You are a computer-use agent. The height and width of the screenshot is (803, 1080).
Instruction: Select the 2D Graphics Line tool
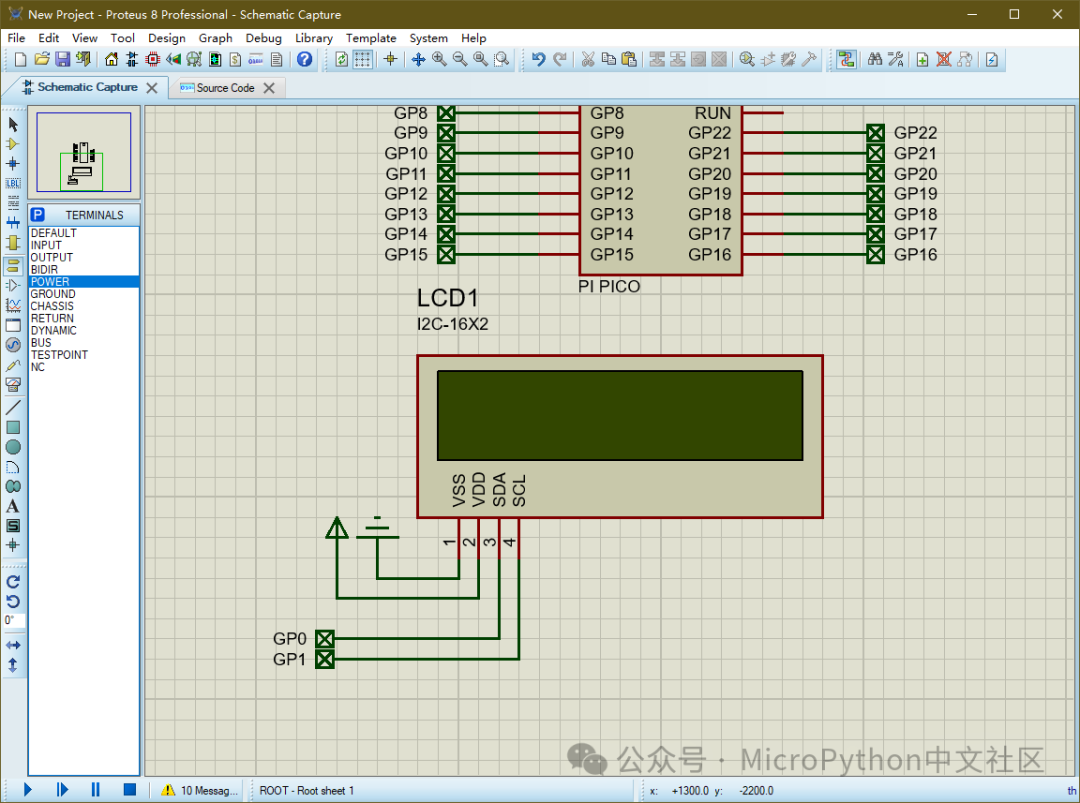pyautogui.click(x=13, y=408)
